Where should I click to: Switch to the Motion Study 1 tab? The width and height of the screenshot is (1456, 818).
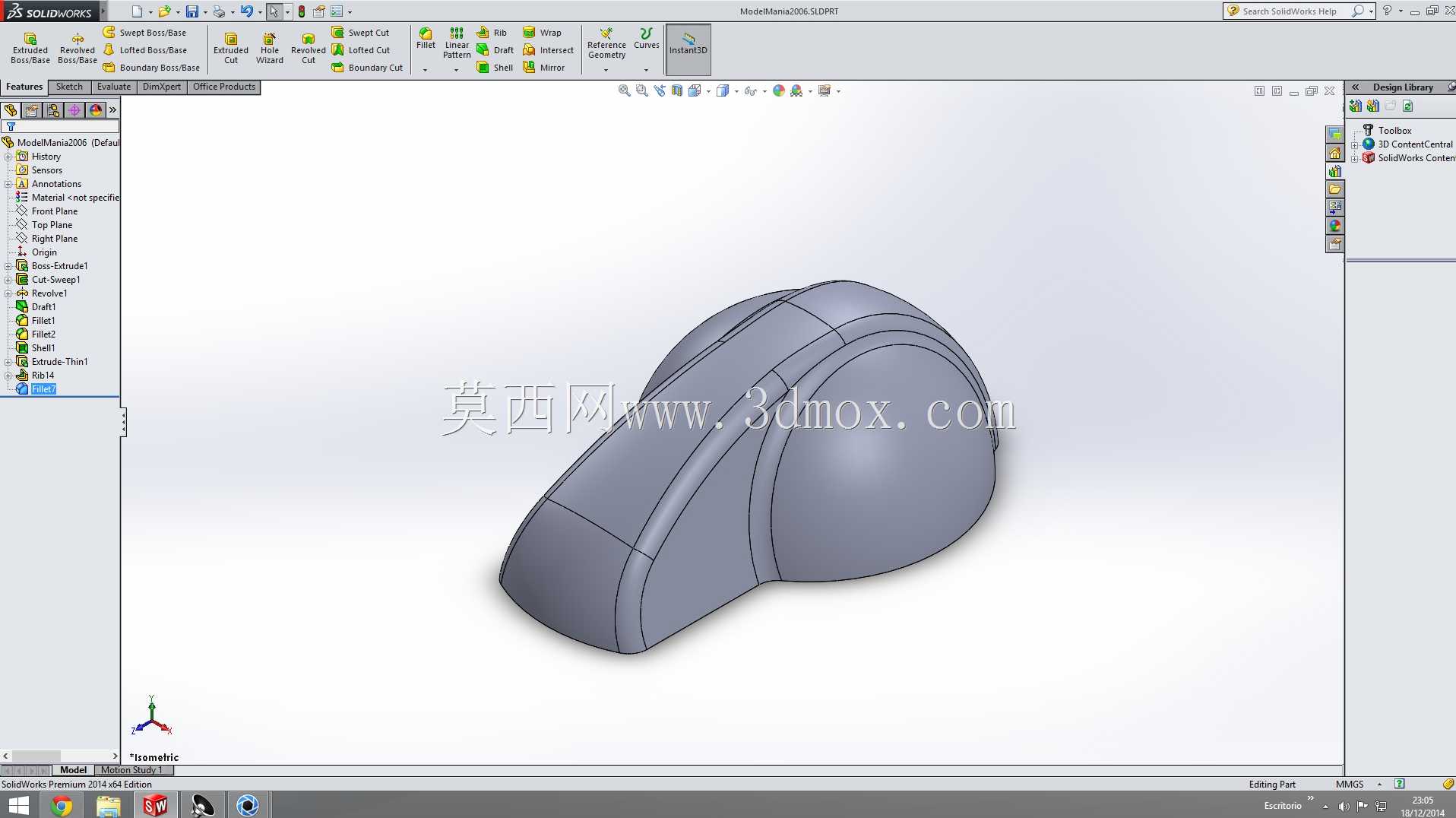[x=131, y=770]
